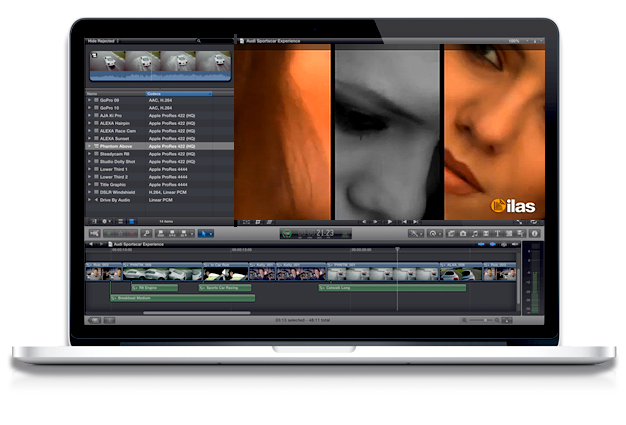The image size is (626, 425).
Task: Select the Breakbeat Medium audio clip
Action: [x=182, y=298]
